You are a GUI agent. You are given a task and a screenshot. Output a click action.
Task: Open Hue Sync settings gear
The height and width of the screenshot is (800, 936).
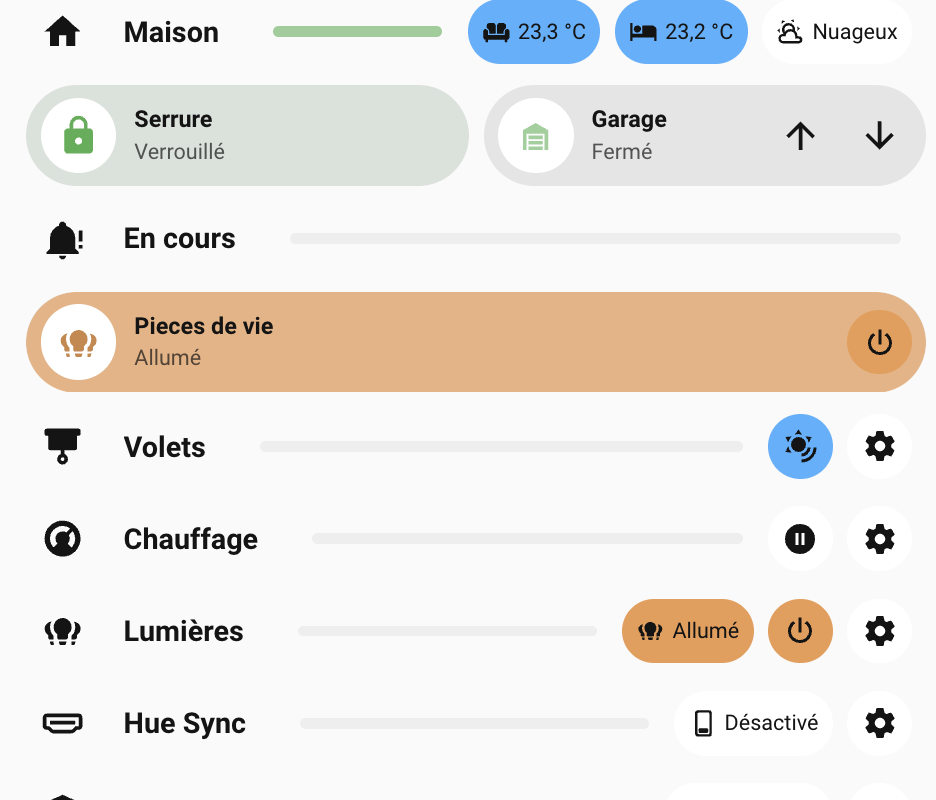tap(879, 723)
